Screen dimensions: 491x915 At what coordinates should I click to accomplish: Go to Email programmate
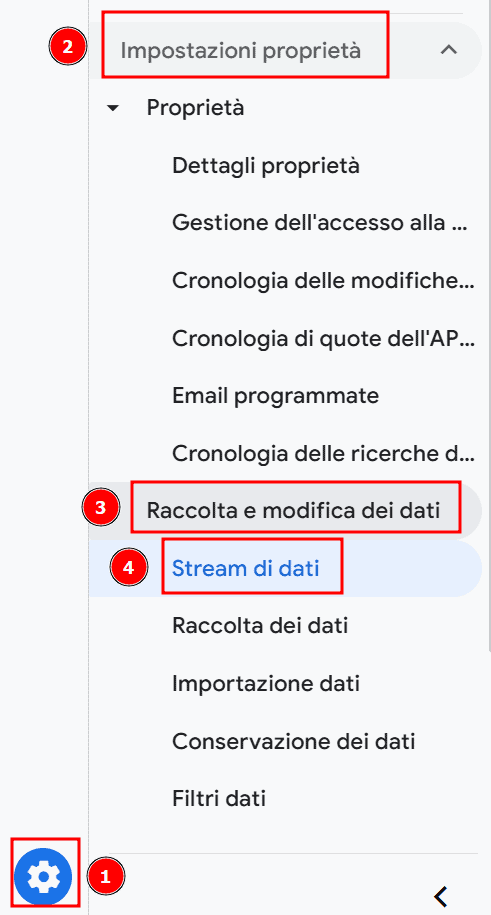coord(276,396)
